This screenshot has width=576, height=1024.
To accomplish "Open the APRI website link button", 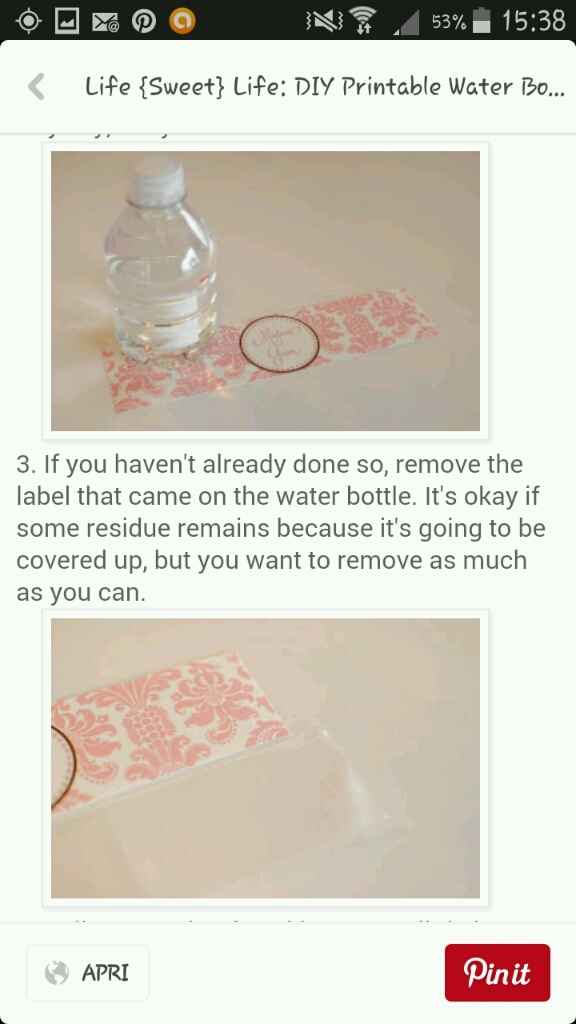I will point(88,972).
